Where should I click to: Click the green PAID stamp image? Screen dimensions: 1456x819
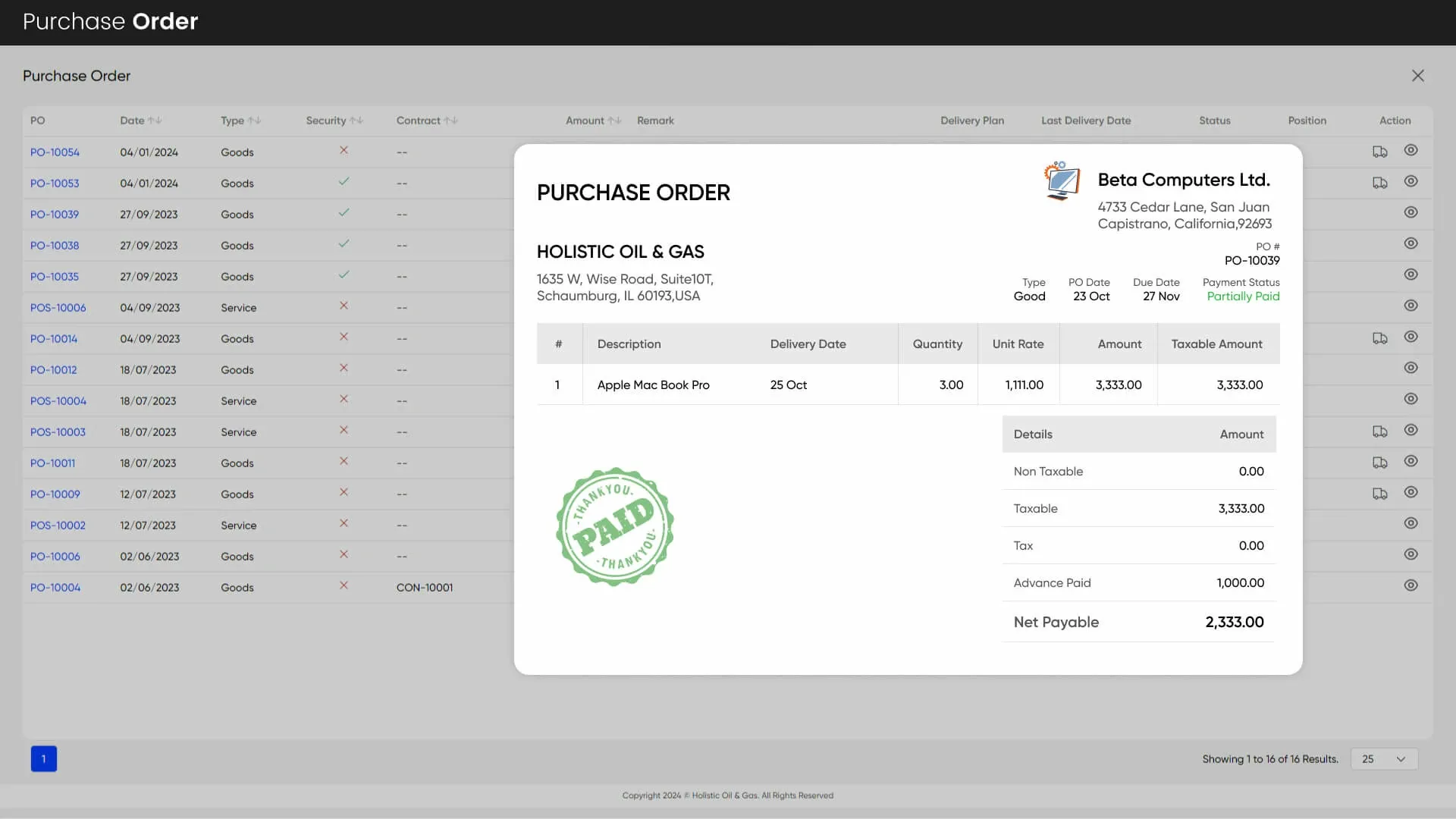614,526
